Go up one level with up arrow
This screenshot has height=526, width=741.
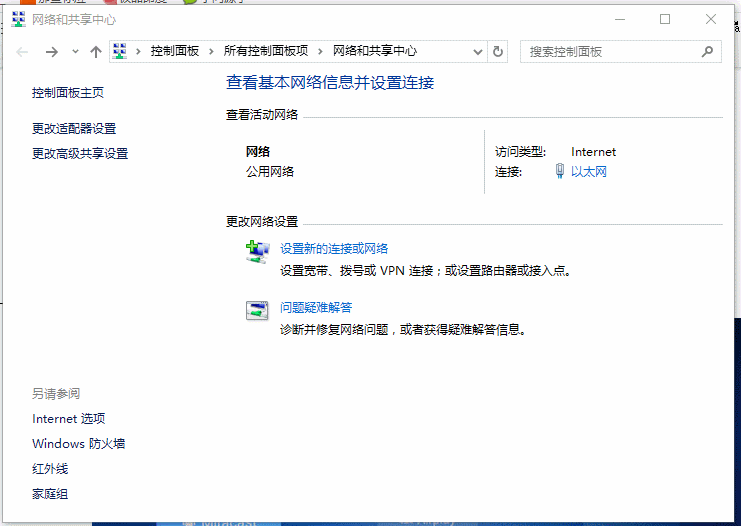(96, 51)
